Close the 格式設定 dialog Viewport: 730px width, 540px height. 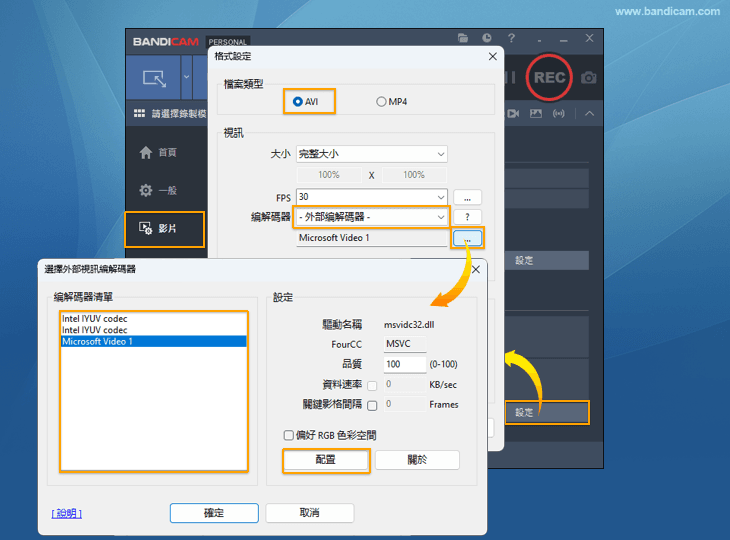[493, 56]
